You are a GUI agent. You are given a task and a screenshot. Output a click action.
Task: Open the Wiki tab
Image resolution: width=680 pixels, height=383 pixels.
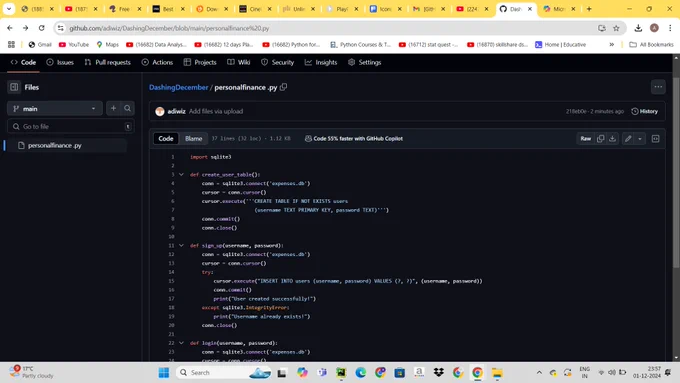(x=239, y=62)
